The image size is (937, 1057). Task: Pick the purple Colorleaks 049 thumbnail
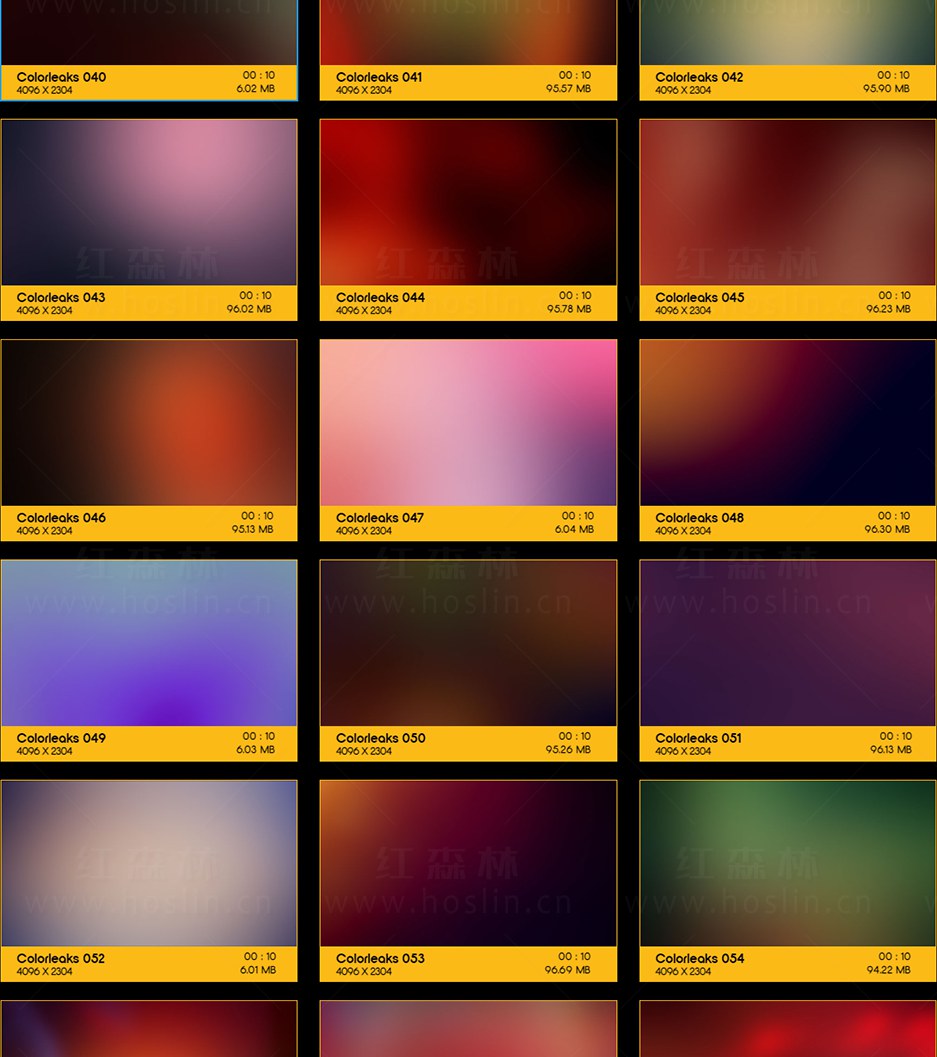[x=149, y=643]
